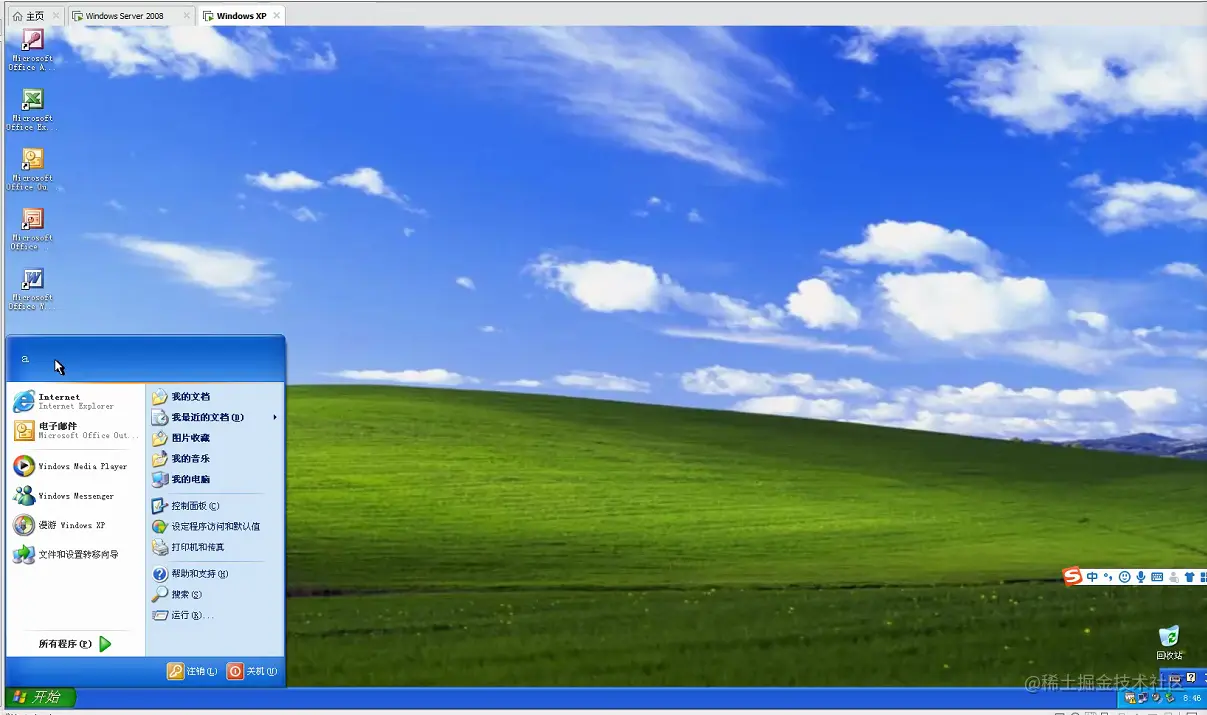Click the language bar keyboard icon
The height and width of the screenshot is (715, 1207).
tap(1177, 678)
